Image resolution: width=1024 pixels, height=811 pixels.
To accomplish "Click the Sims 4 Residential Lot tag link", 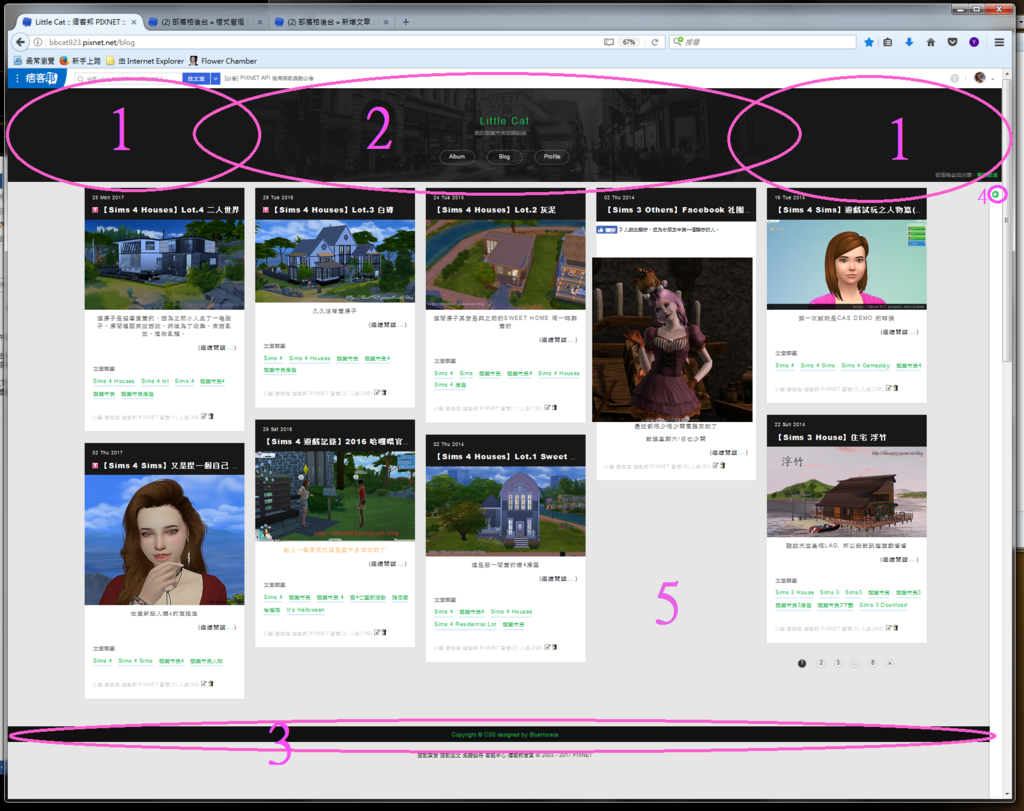I will point(465,624).
